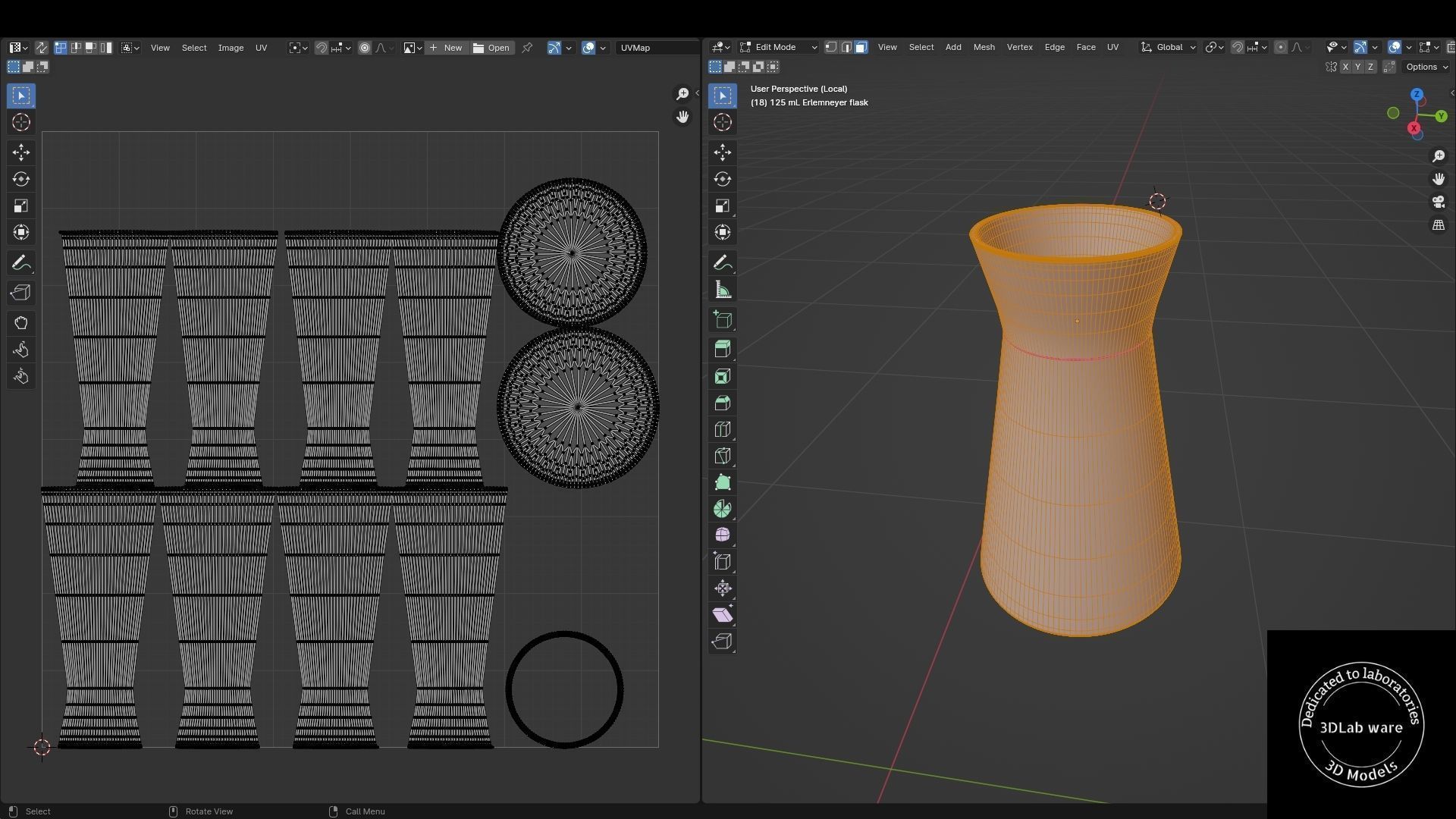Click the UVMap name field
The width and height of the screenshot is (1456, 819).
tap(657, 48)
